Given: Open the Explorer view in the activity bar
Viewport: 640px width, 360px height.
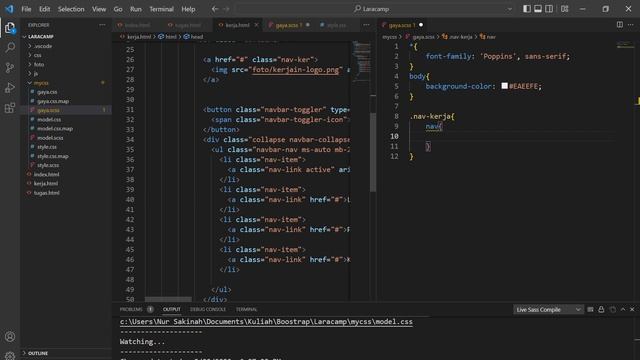Looking at the screenshot, I should click(10, 28).
